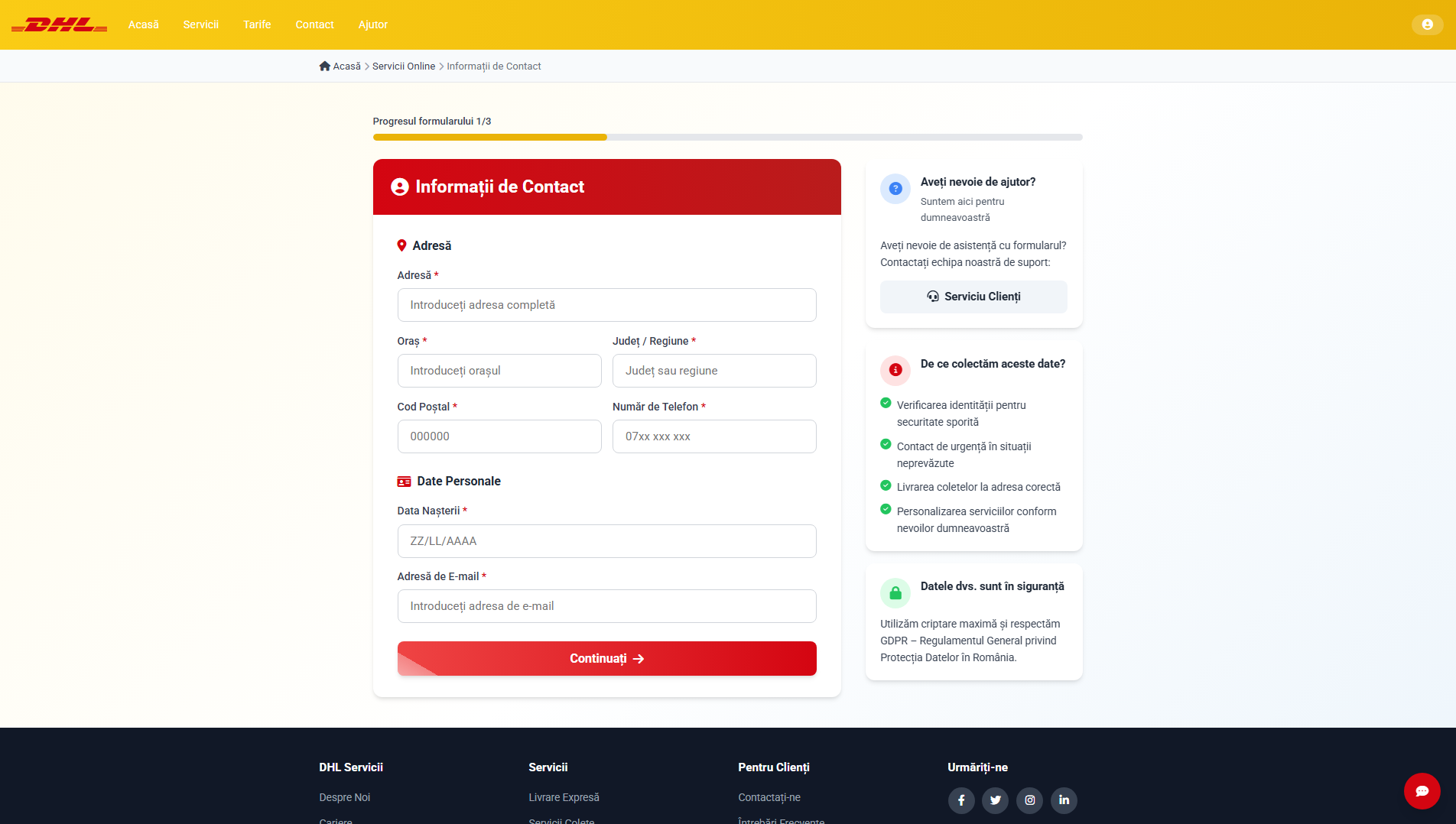Click the DHL Servicii footer heading
Viewport: 1456px width, 824px height.
(x=351, y=767)
